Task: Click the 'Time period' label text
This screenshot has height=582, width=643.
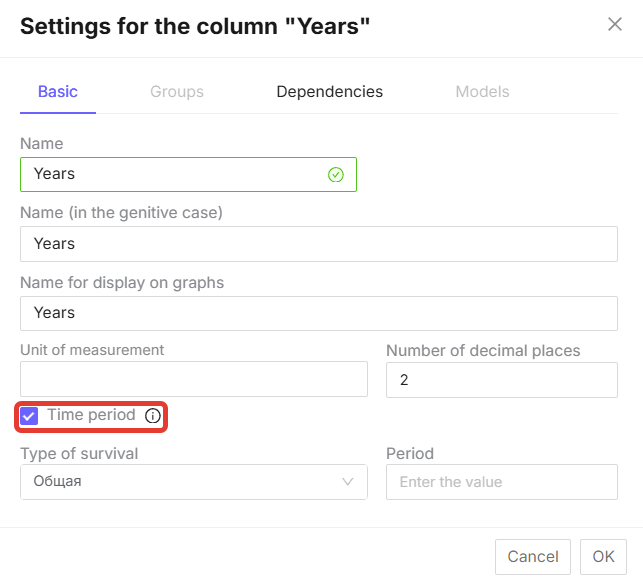Action: [x=91, y=415]
